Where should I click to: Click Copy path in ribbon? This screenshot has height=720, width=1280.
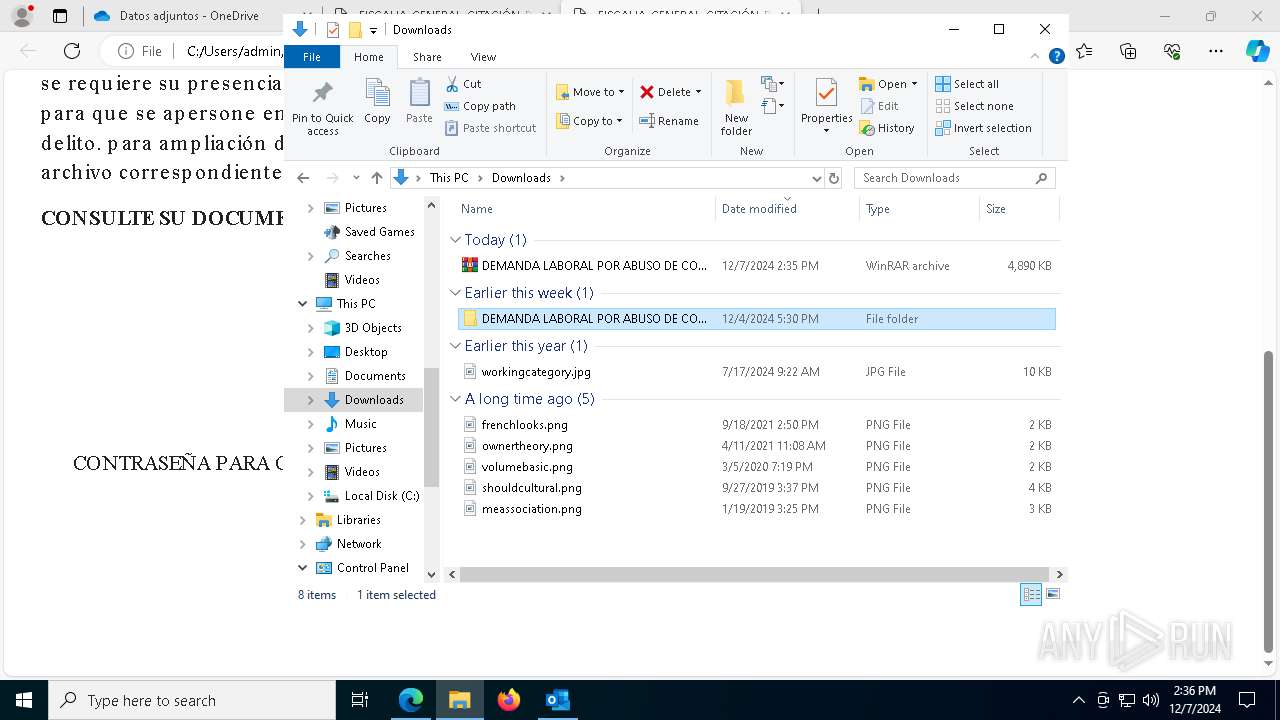point(480,106)
